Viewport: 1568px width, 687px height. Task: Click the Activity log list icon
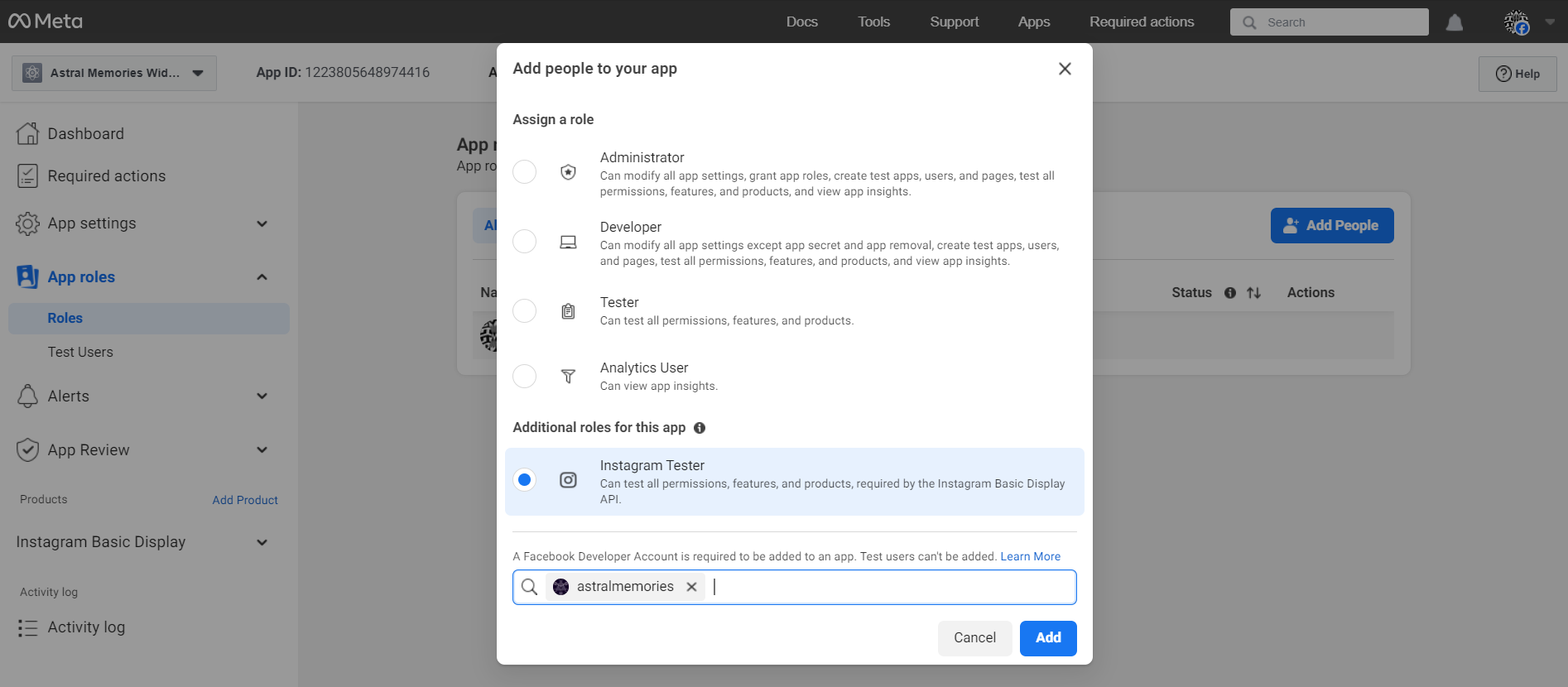tap(27, 628)
